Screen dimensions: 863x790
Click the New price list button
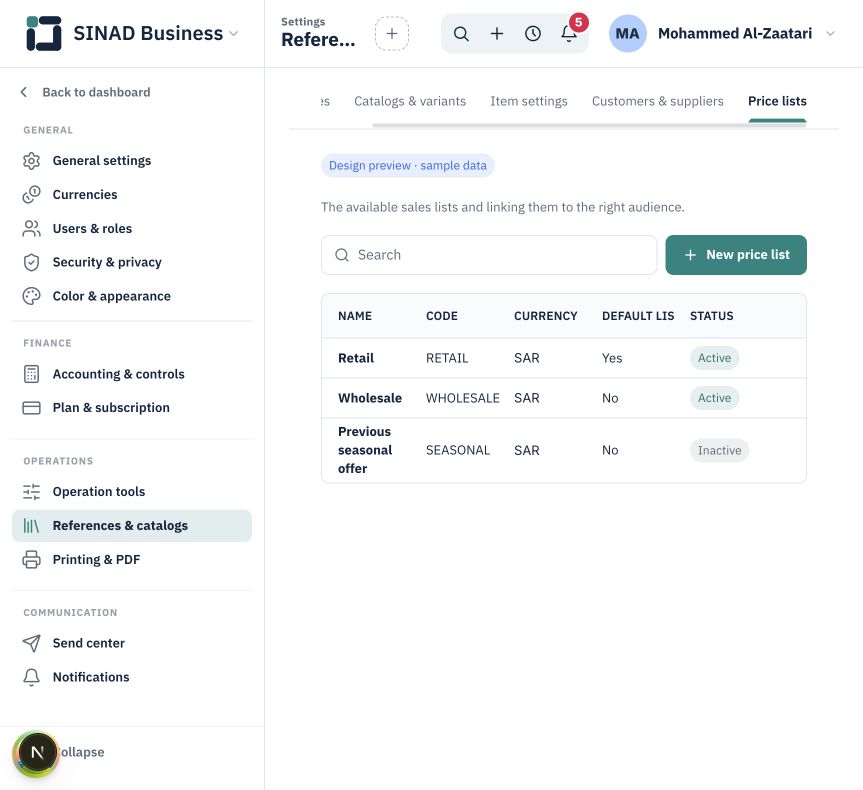pyautogui.click(x=736, y=255)
